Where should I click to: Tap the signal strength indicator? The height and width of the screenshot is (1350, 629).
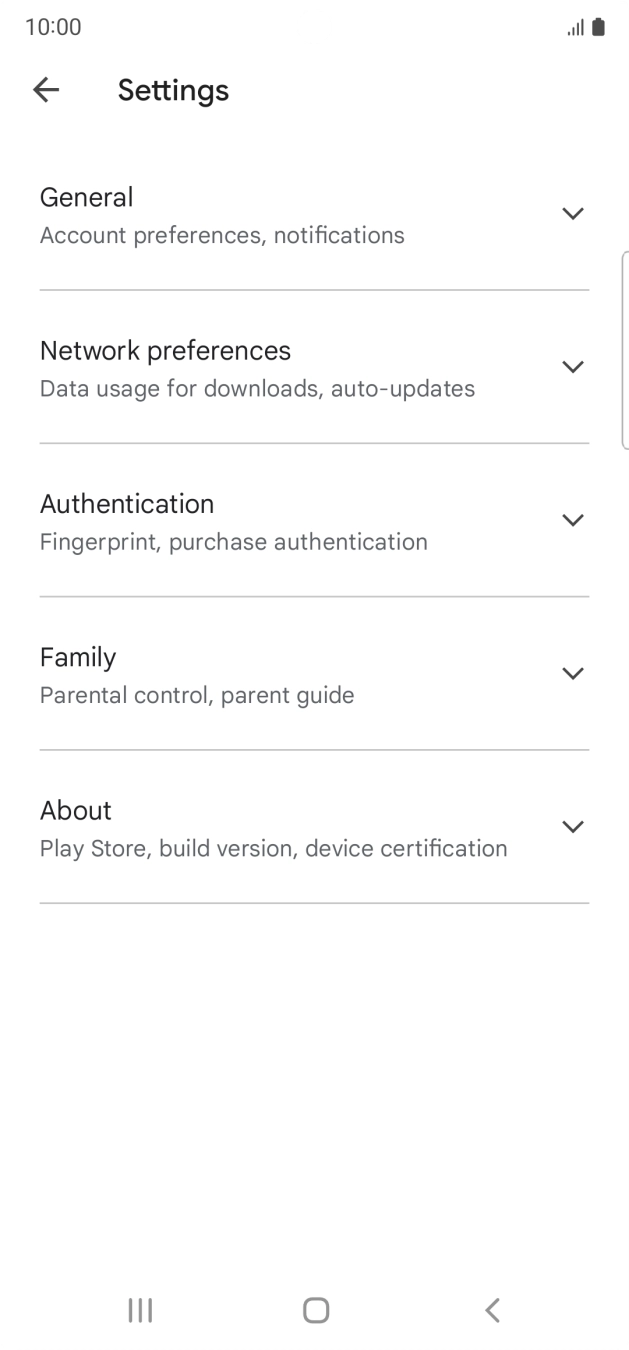(575, 28)
